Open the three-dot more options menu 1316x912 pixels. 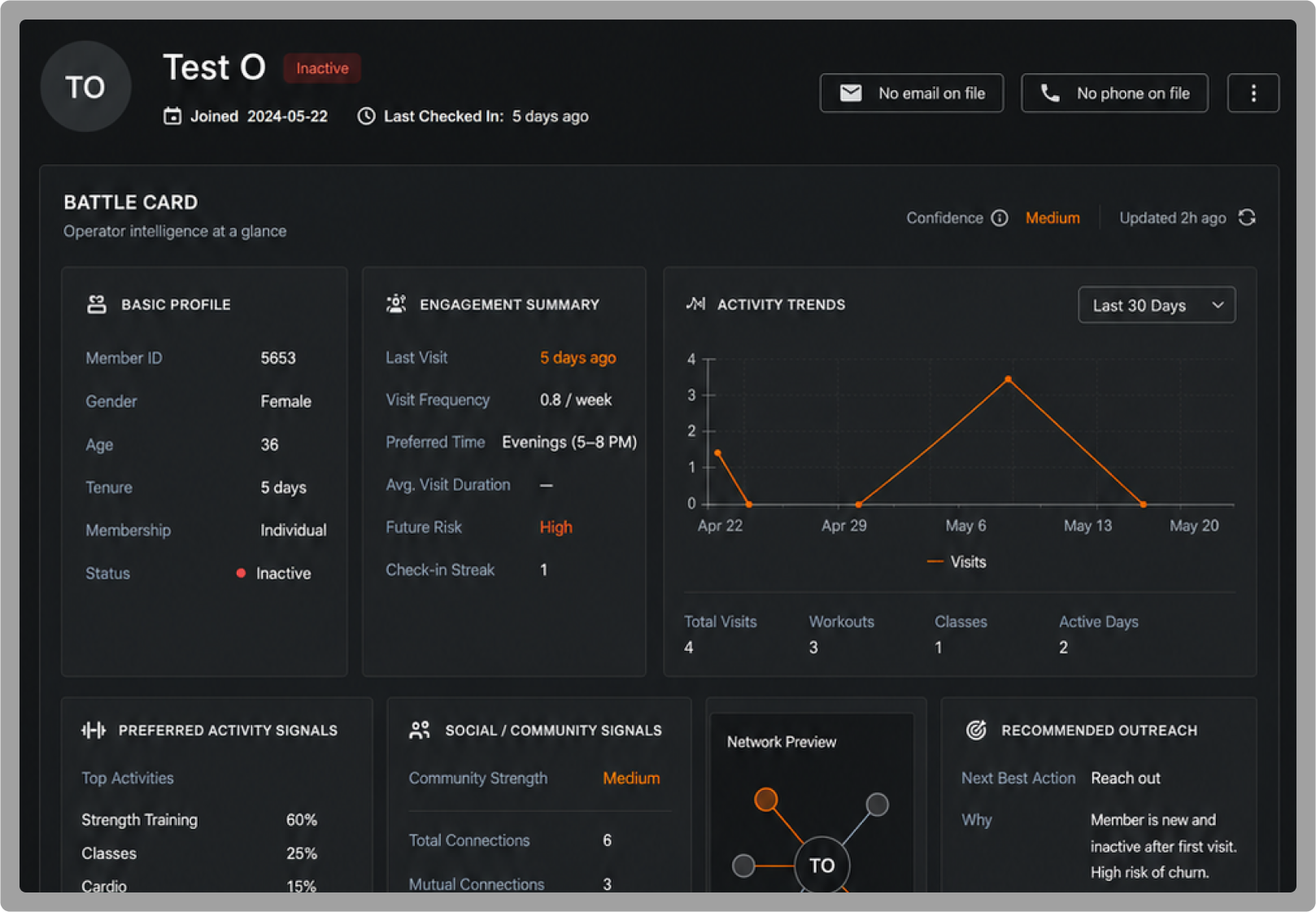(1253, 93)
